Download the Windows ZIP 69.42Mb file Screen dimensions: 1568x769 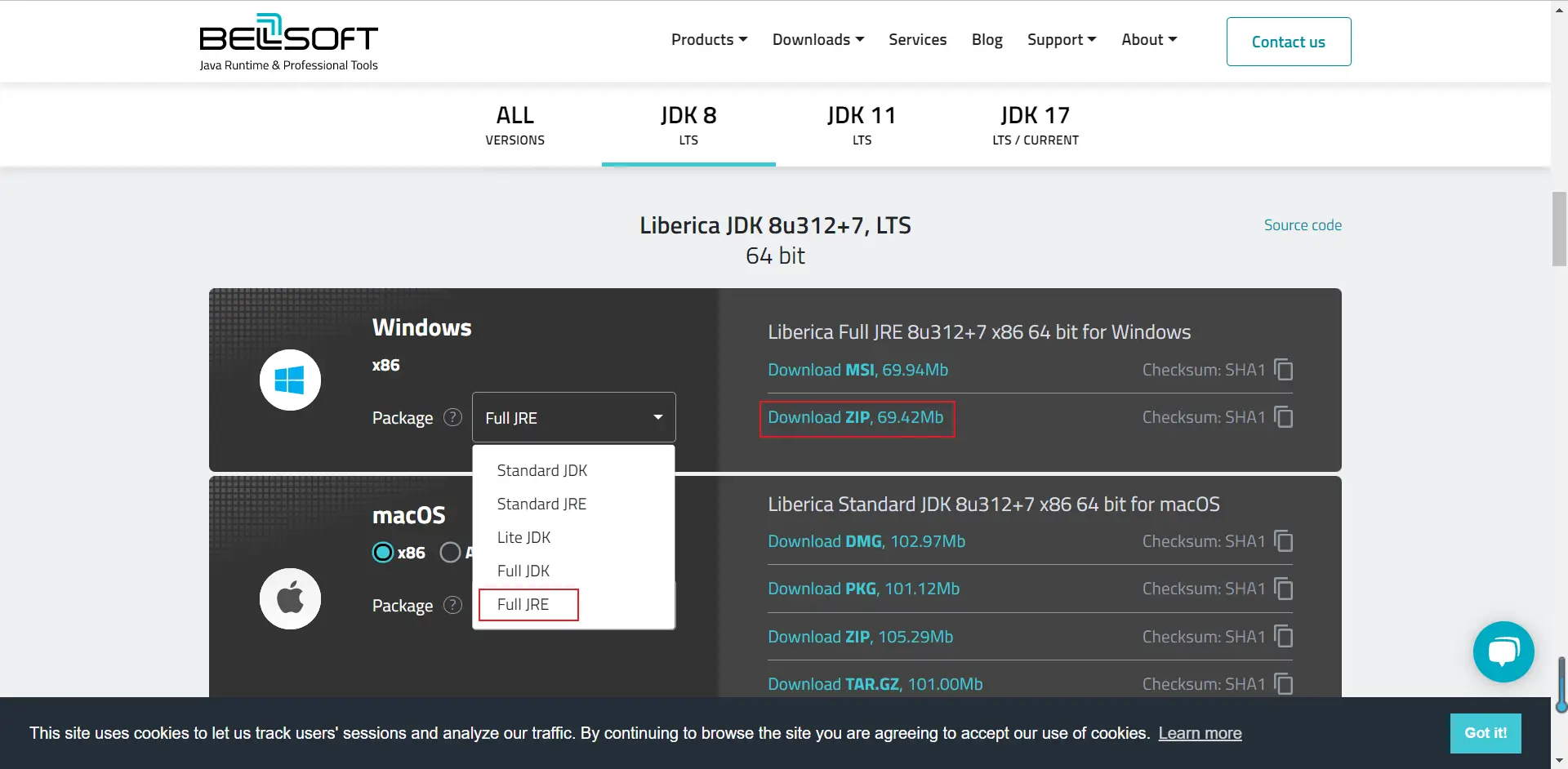[x=855, y=418]
